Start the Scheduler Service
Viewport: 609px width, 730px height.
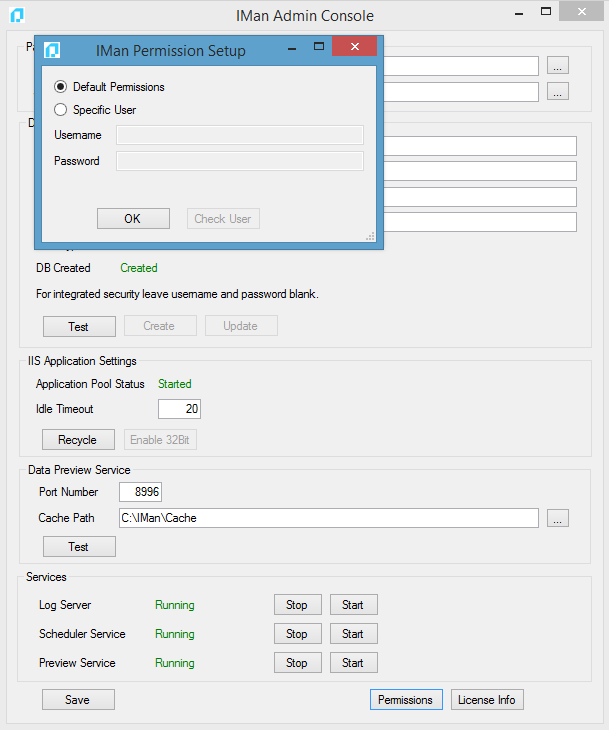(x=353, y=634)
